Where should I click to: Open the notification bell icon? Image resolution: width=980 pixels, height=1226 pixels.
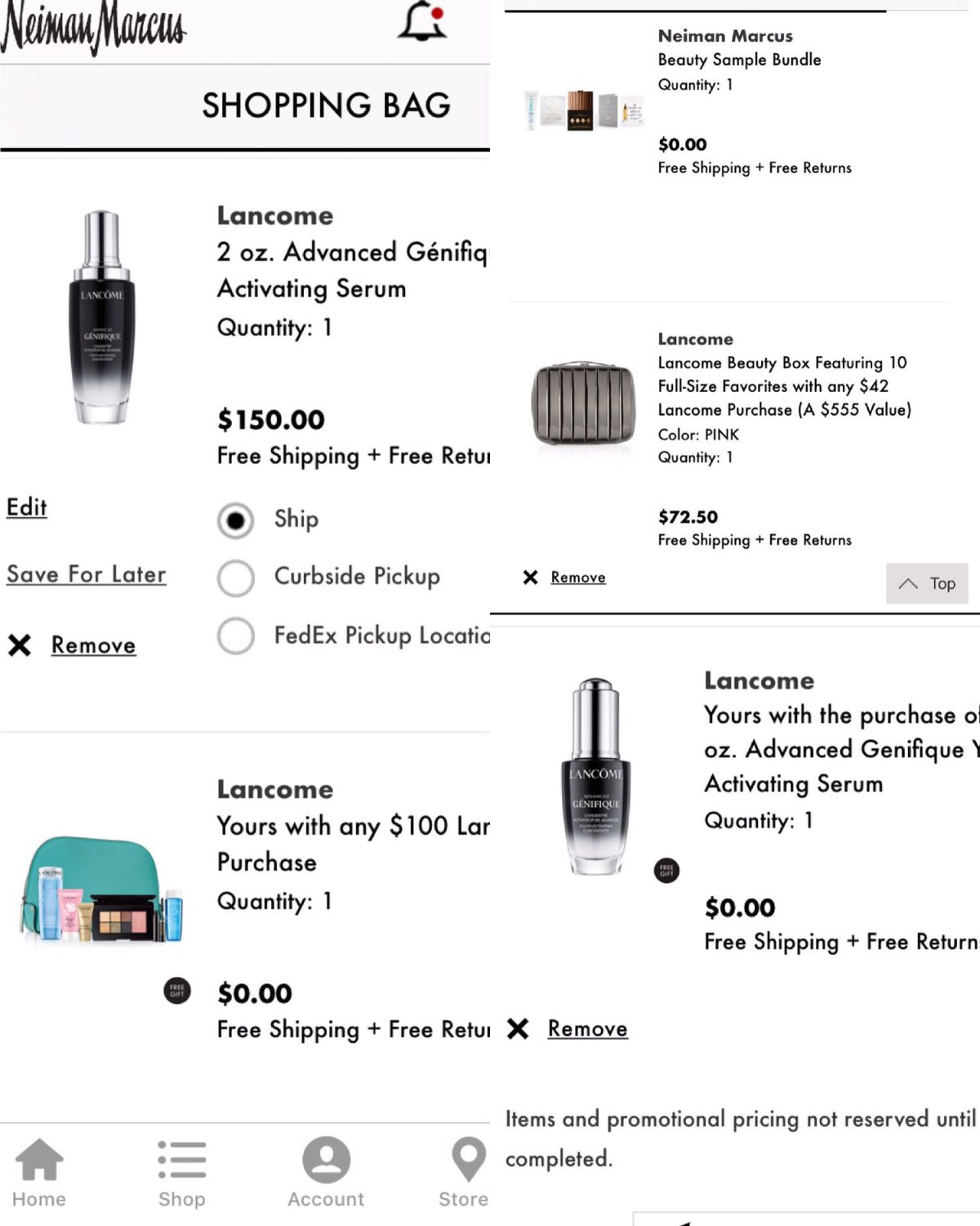pyautogui.click(x=422, y=21)
